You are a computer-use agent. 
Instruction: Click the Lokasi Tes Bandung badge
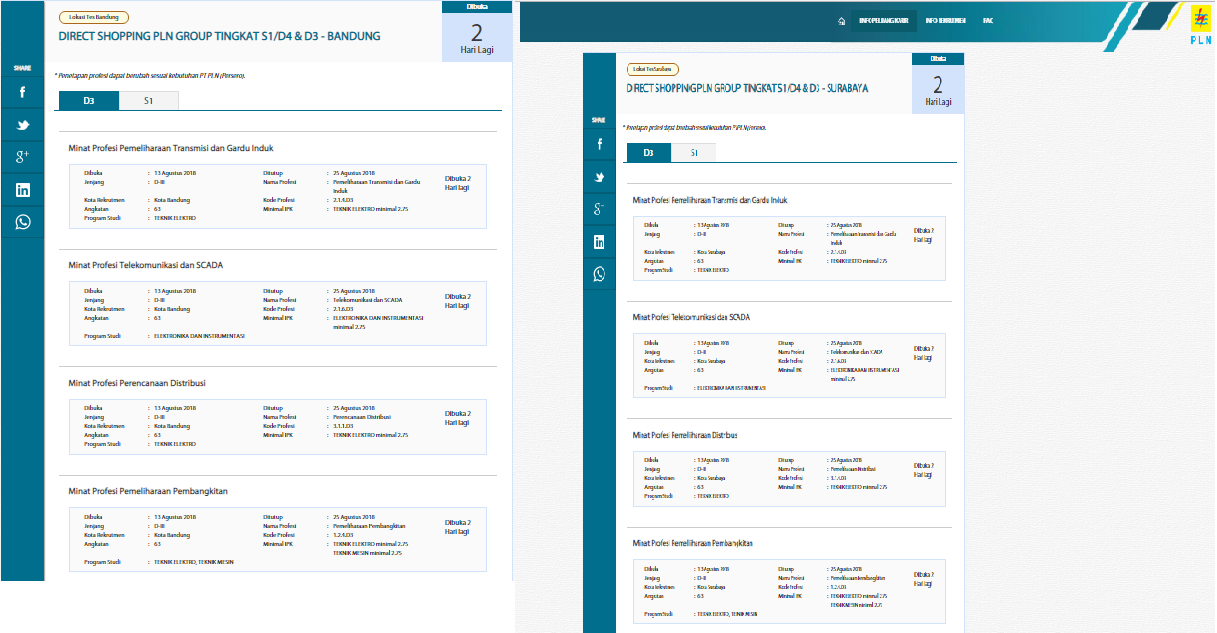tap(94, 17)
